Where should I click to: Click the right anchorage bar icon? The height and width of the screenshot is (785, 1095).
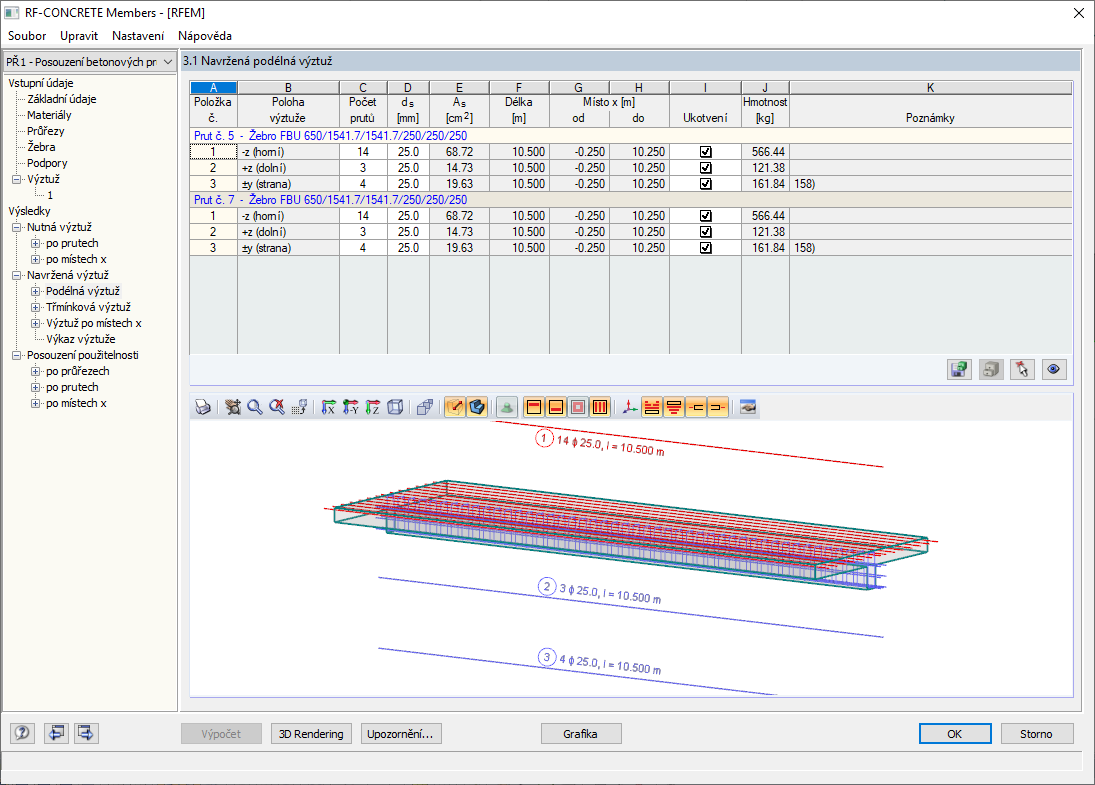point(718,407)
